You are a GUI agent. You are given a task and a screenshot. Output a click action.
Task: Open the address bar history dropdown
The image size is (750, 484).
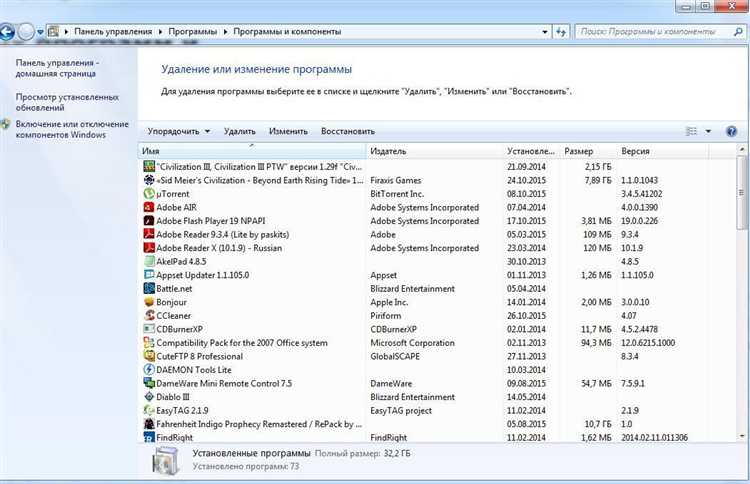click(544, 32)
